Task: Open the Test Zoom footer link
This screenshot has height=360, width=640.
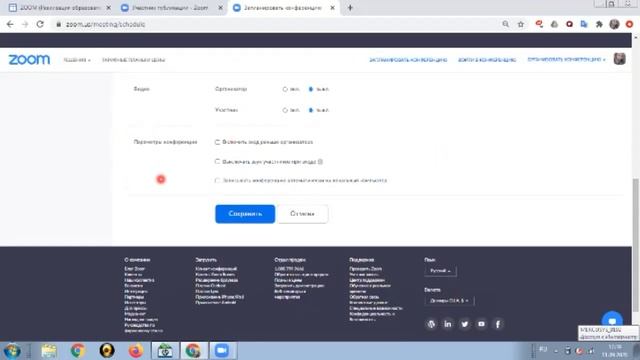Action: click(365, 269)
